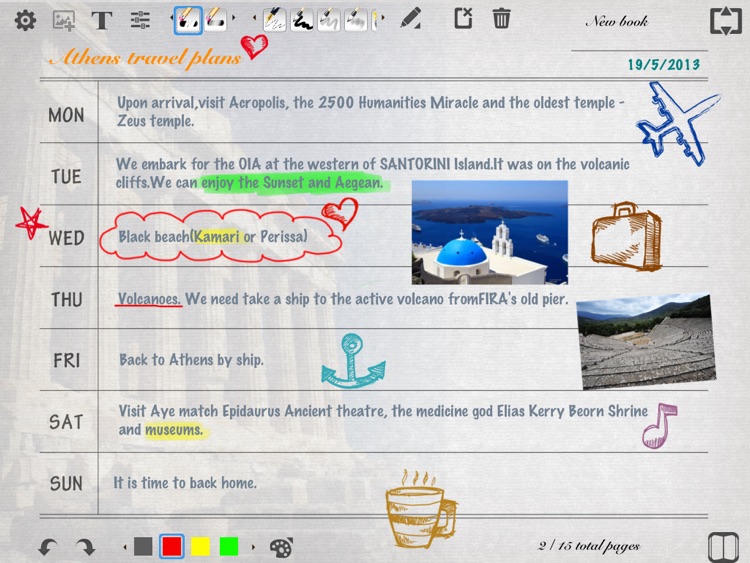Tap green-highlighted 'enjoy the Sunset and Aegean'

292,183
